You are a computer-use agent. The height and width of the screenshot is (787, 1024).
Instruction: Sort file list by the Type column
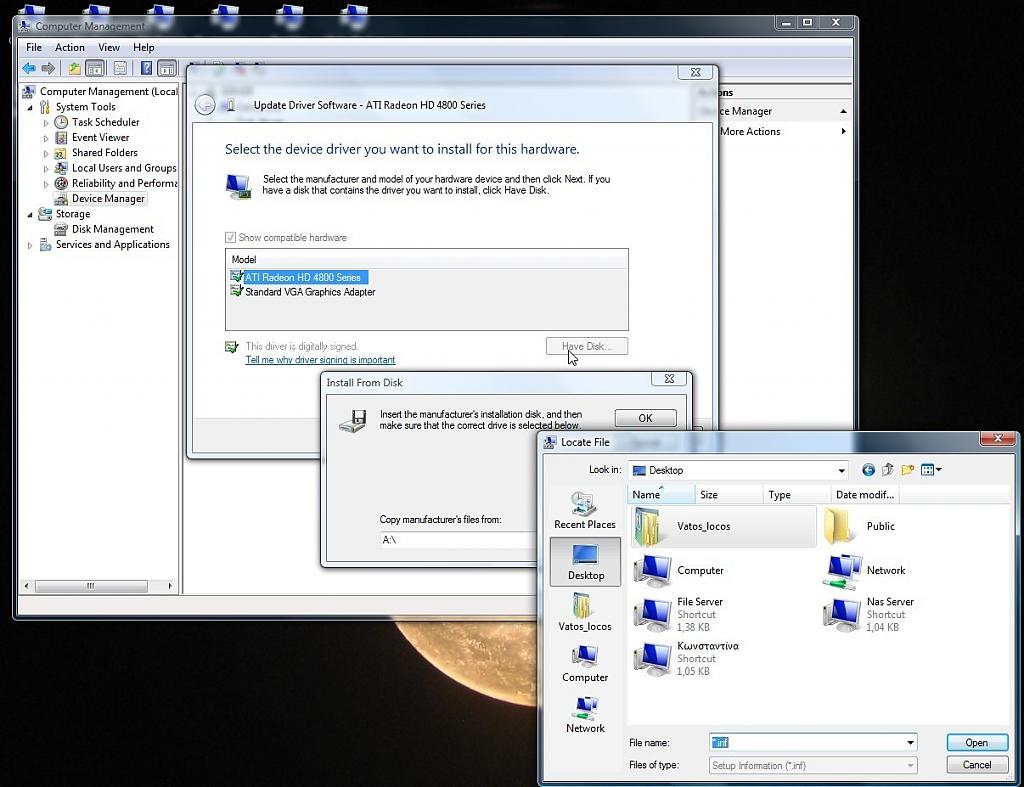pyautogui.click(x=797, y=494)
